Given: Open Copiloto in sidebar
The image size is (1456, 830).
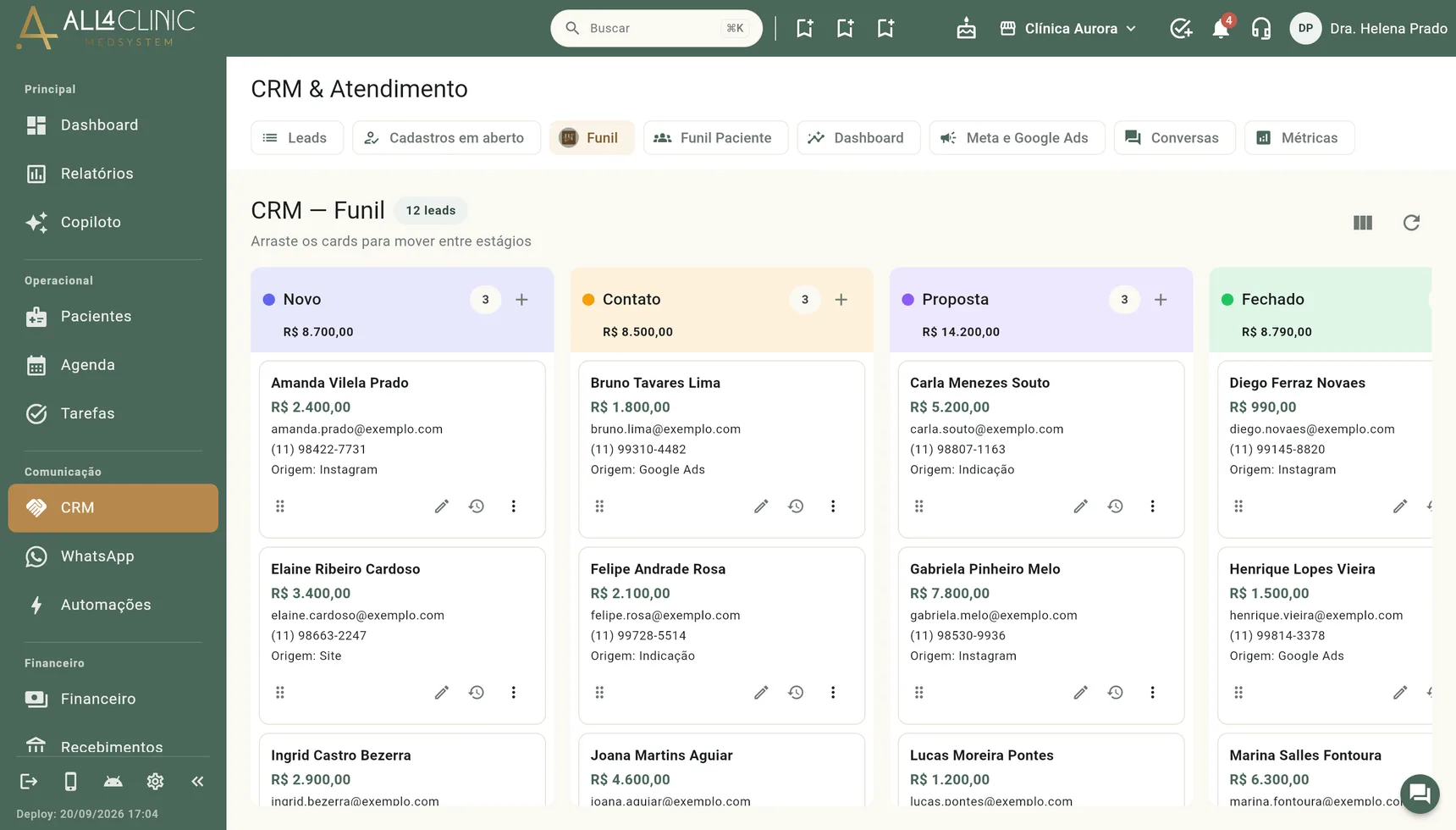Looking at the screenshot, I should click(113, 222).
